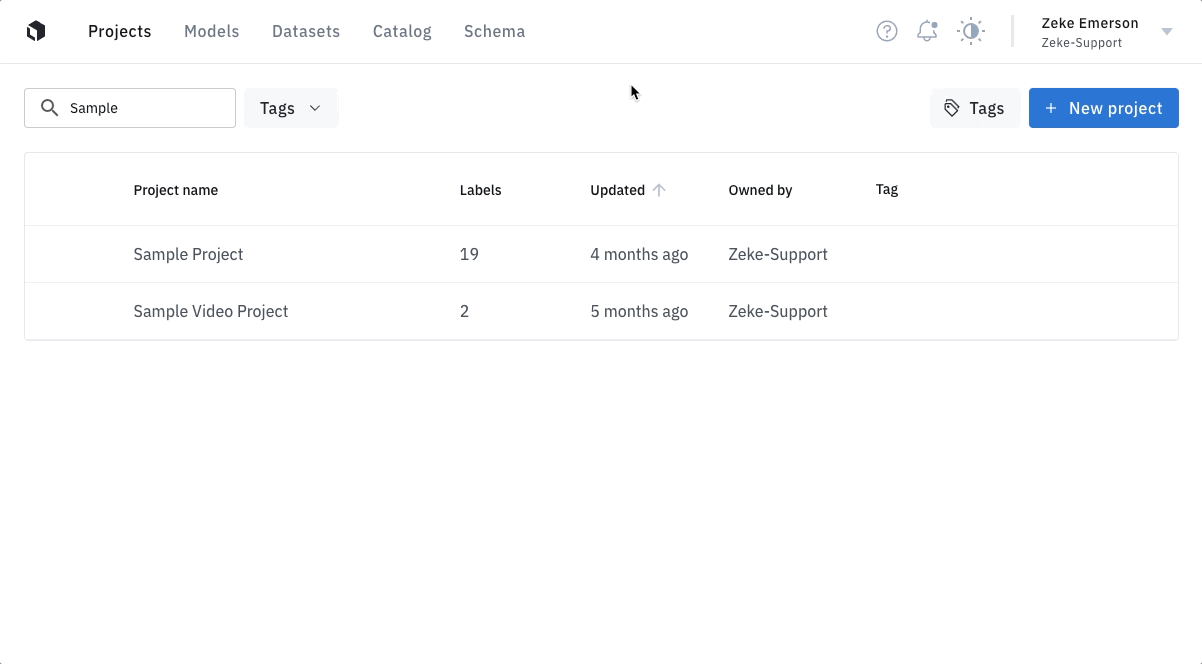Screen dimensions: 1202x664
Task: Click the 19 labels count cell
Action: (x=469, y=254)
